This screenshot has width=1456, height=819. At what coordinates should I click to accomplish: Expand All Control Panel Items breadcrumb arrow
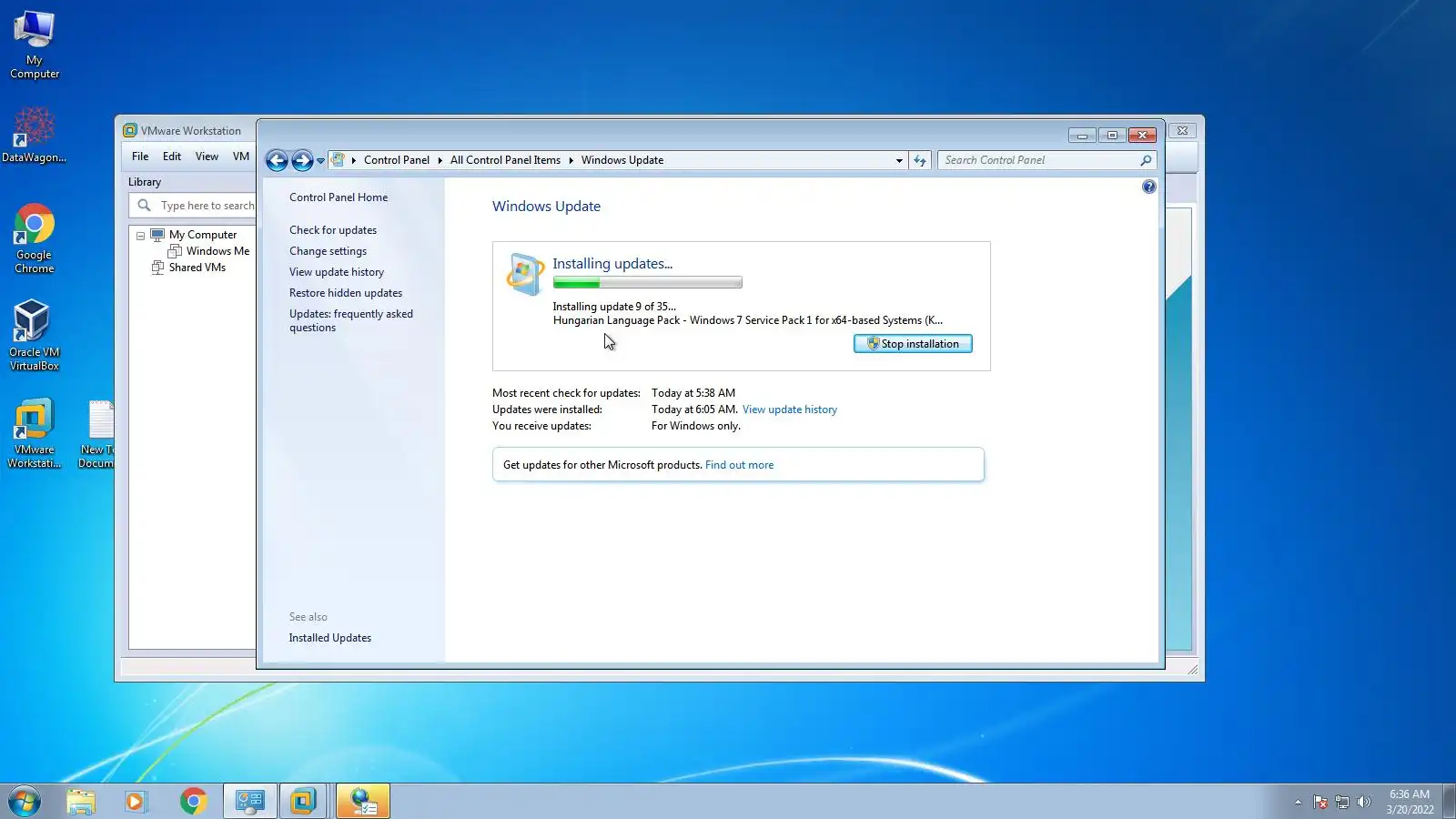[571, 160]
